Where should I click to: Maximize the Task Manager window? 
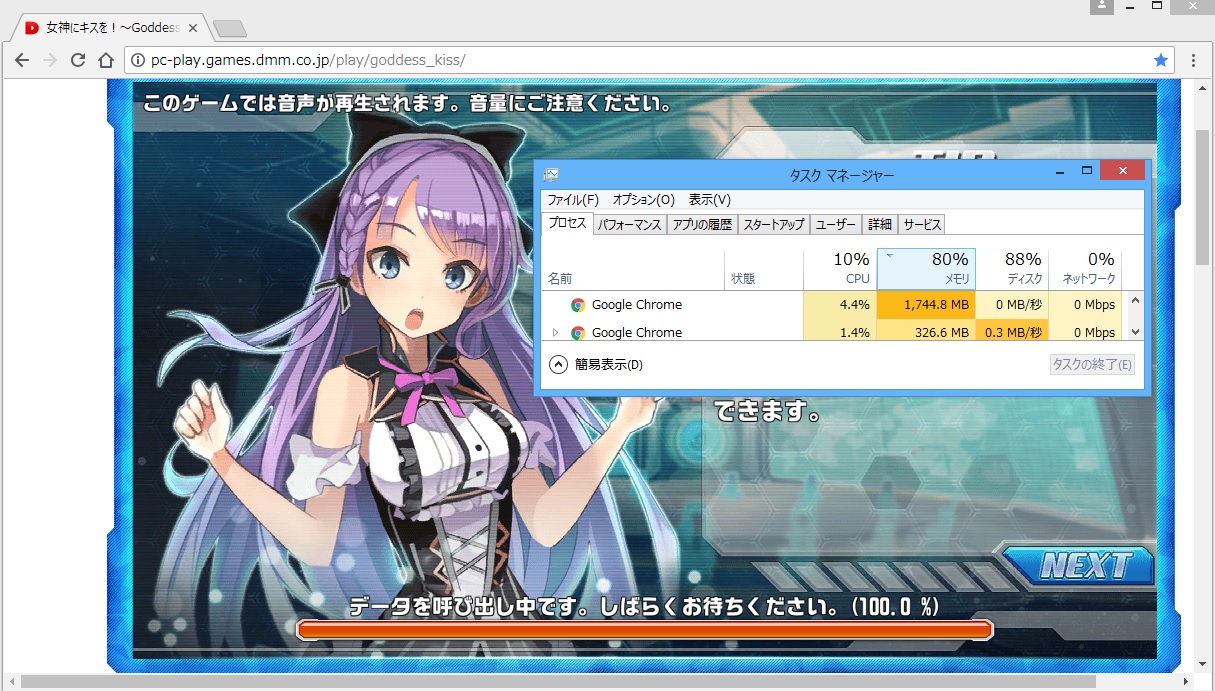point(1087,171)
